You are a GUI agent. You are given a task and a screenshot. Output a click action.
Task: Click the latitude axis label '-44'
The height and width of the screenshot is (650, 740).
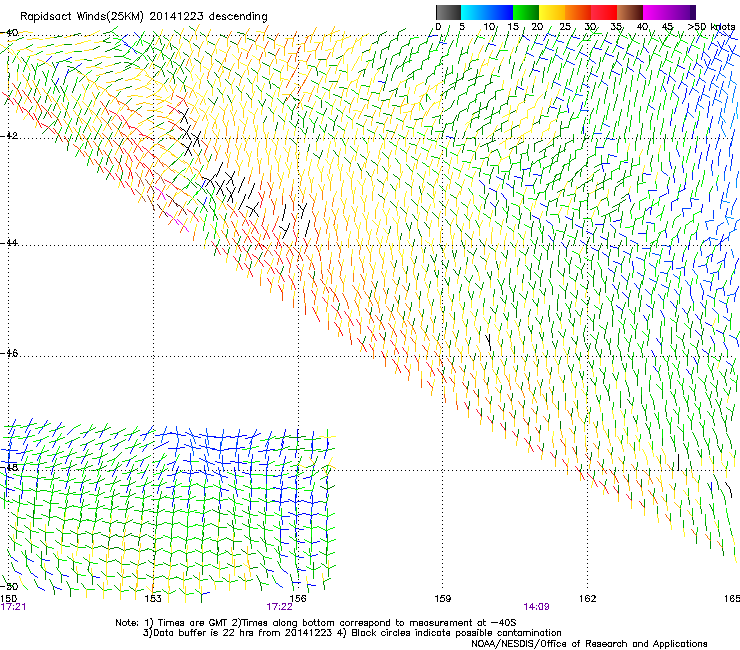pyautogui.click(x=9, y=243)
